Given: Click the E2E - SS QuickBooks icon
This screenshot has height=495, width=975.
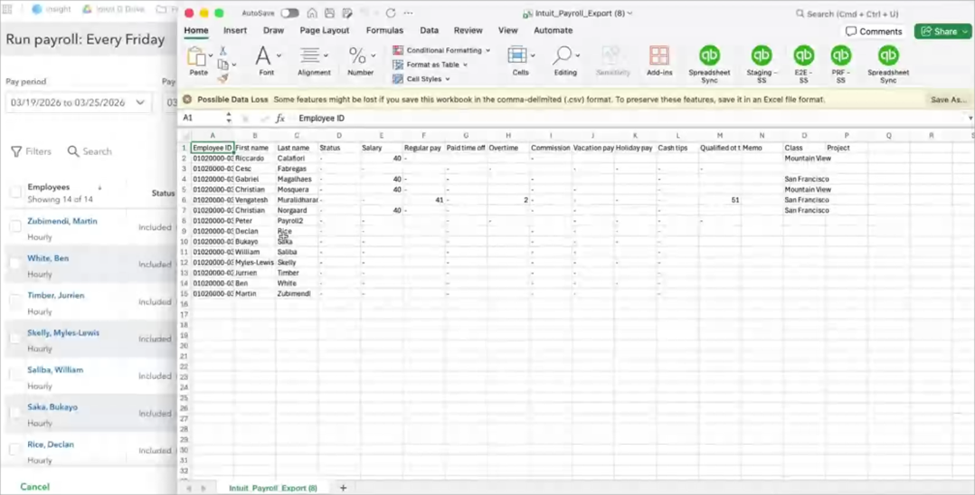Looking at the screenshot, I should pos(803,56).
